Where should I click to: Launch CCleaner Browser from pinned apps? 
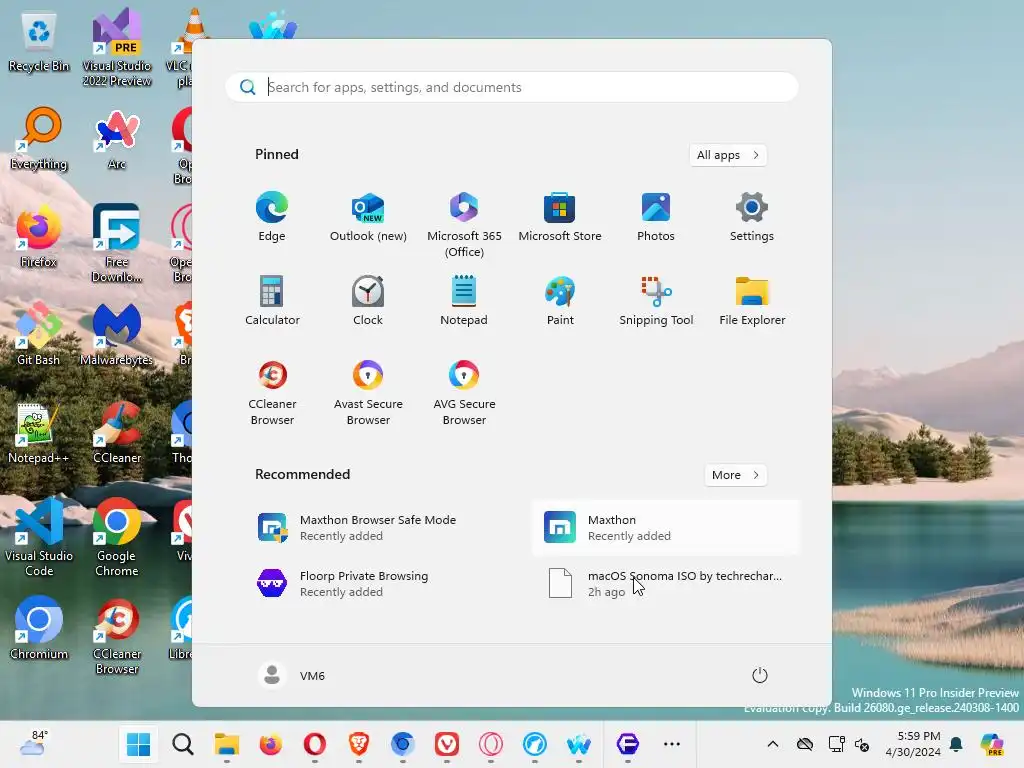pos(272,392)
